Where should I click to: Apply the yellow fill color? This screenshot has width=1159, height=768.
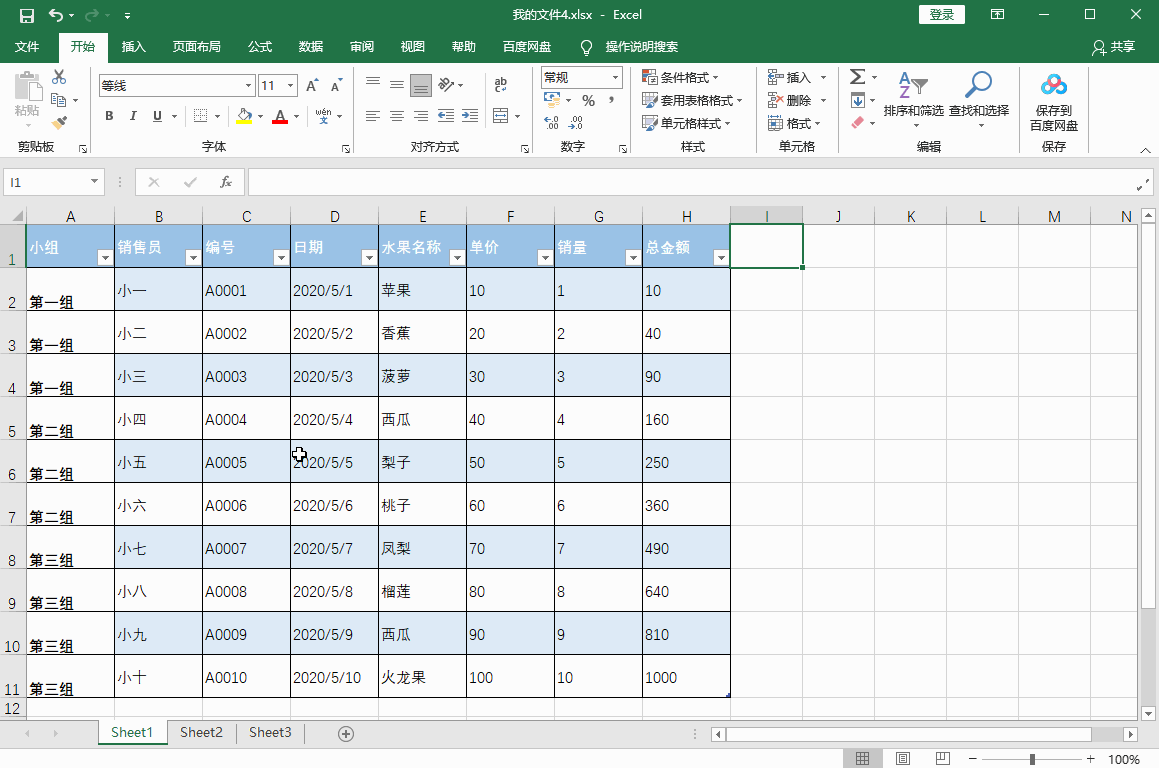pos(244,116)
